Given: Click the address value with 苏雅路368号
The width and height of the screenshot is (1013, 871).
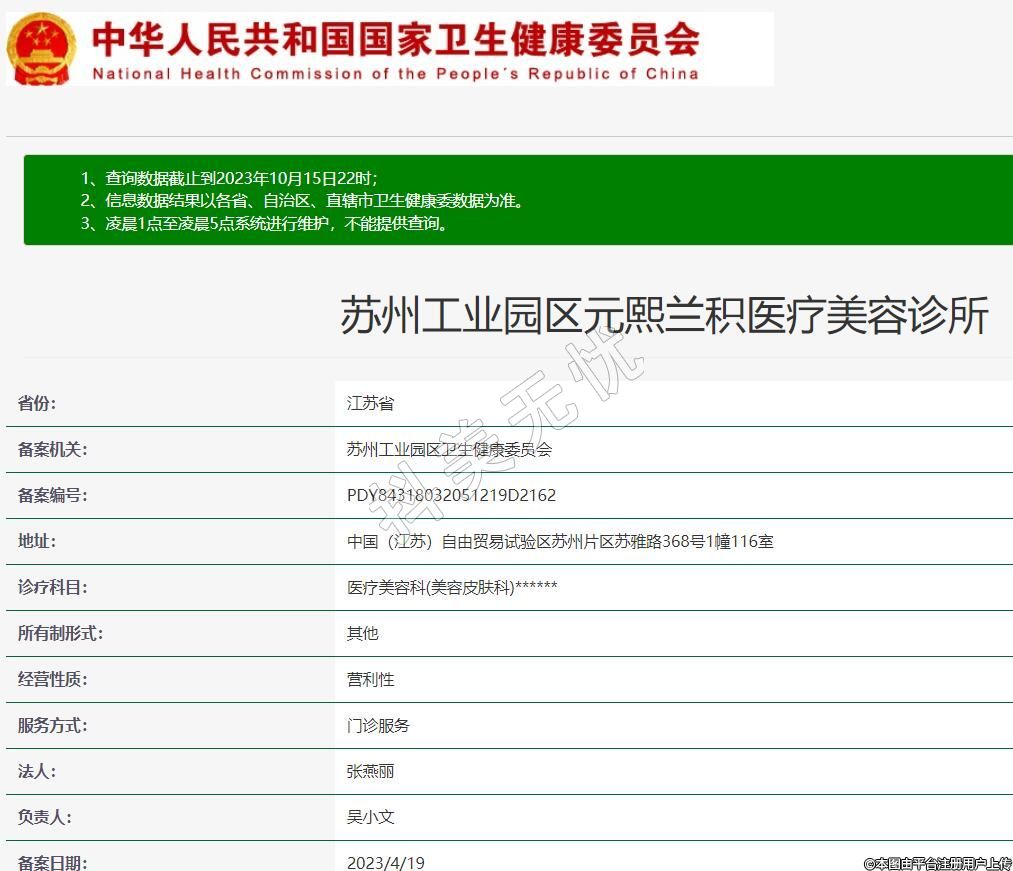Looking at the screenshot, I should (560, 541).
